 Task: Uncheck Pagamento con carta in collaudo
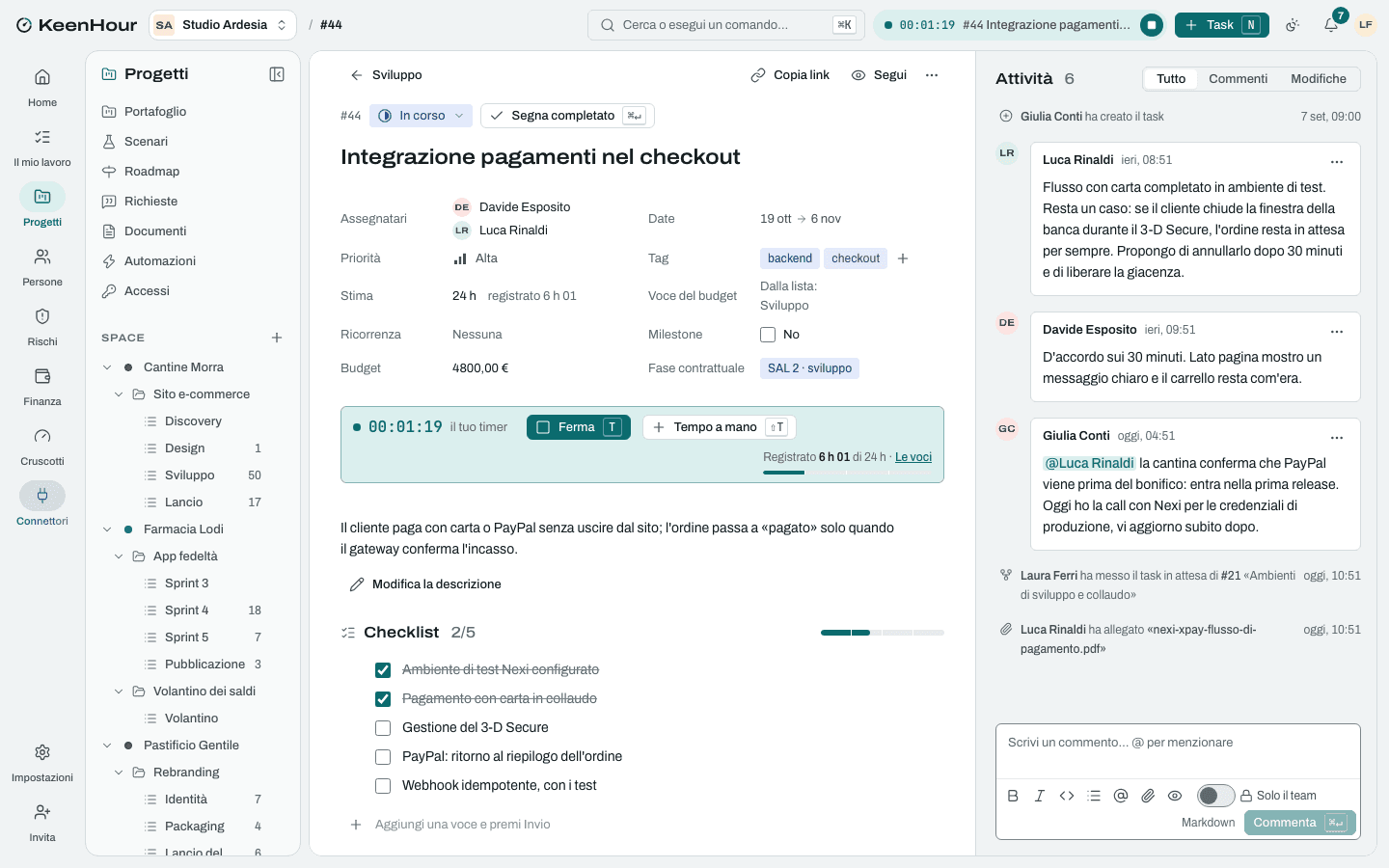click(x=383, y=699)
